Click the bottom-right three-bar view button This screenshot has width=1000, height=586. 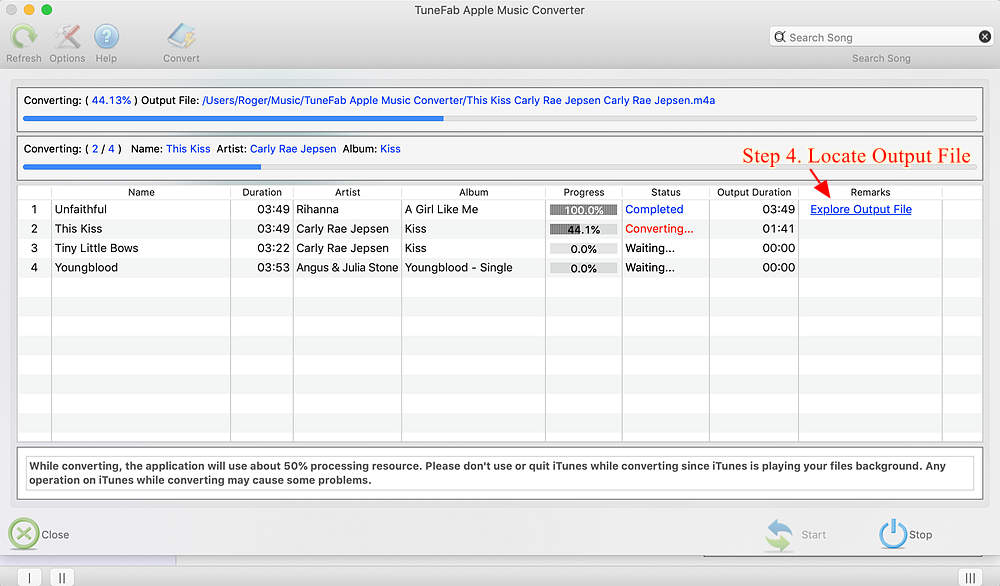968,577
